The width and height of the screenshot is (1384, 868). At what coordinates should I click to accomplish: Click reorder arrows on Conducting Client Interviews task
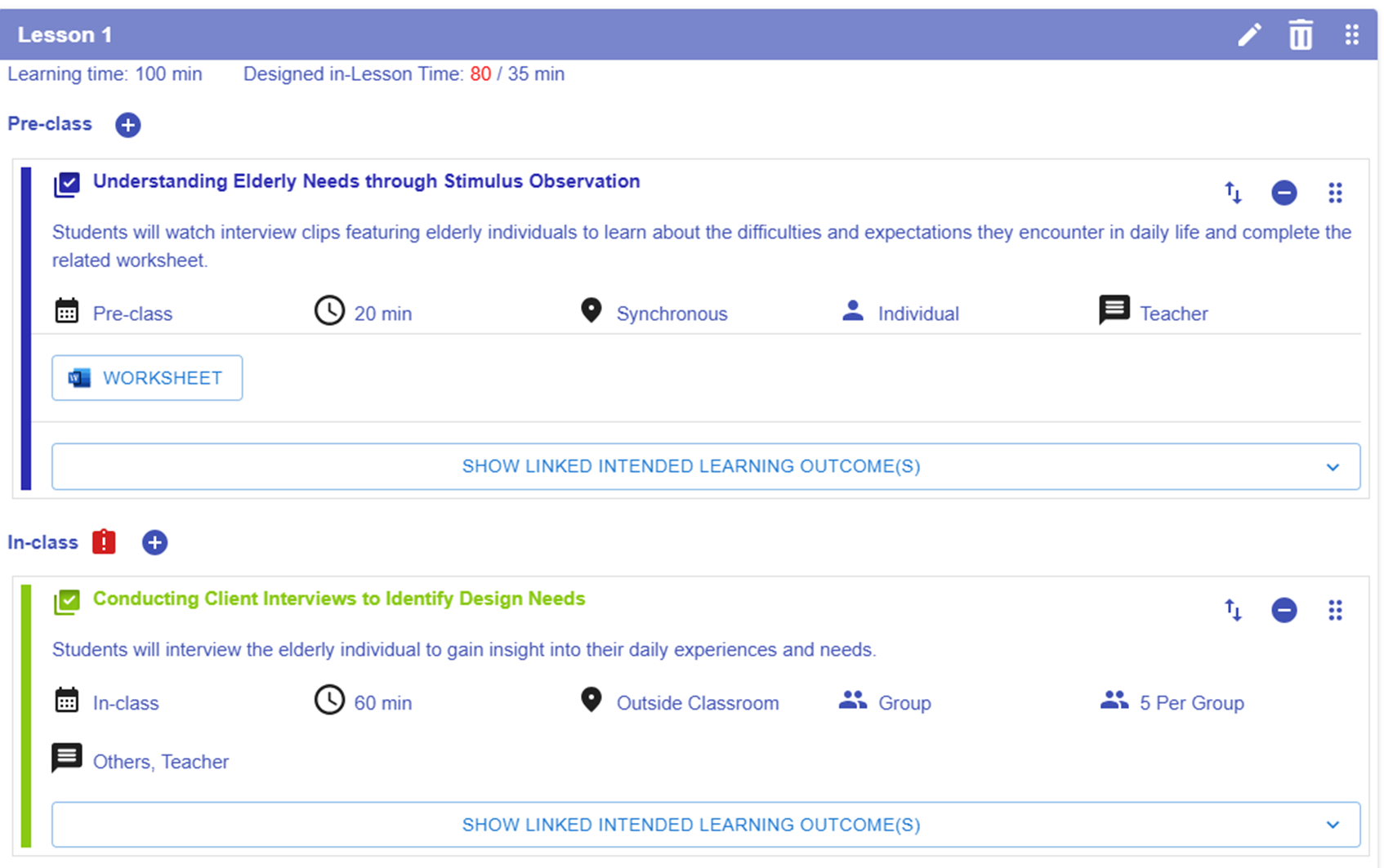click(x=1233, y=610)
